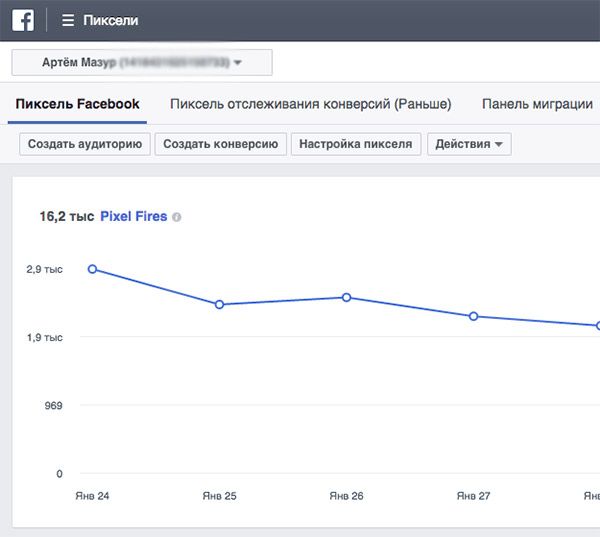Select the Янв 24 data point
Image resolution: width=600 pixels, height=537 pixels.
92,269
